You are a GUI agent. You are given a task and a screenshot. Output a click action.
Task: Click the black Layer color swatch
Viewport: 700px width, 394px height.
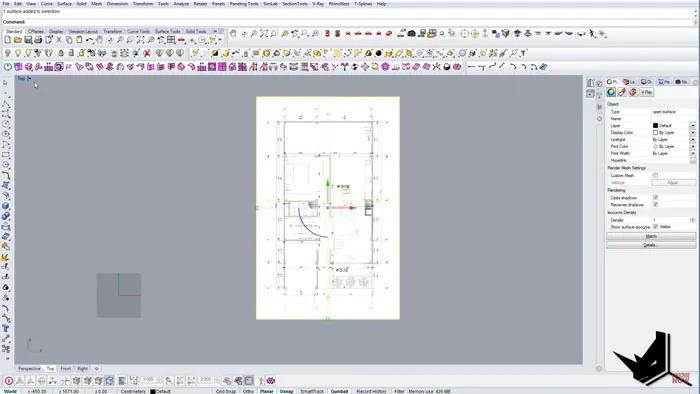click(x=655, y=126)
